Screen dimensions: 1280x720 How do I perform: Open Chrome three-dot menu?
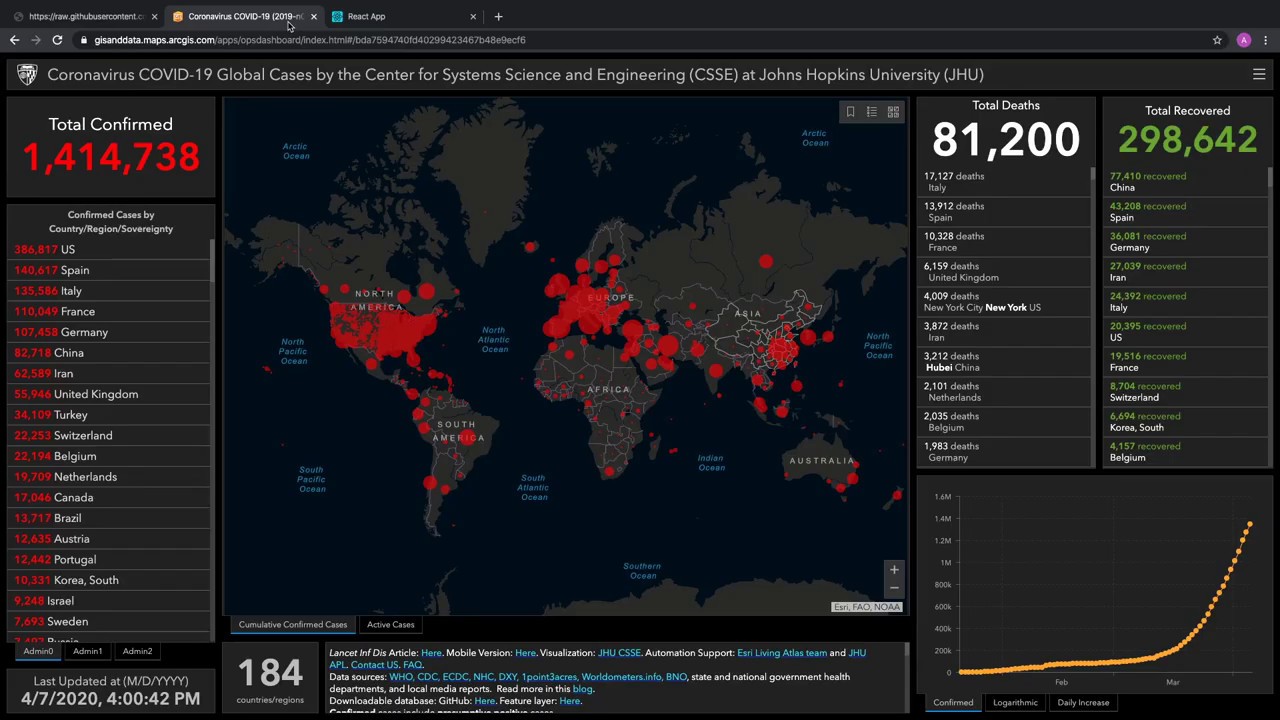pos(1266,40)
